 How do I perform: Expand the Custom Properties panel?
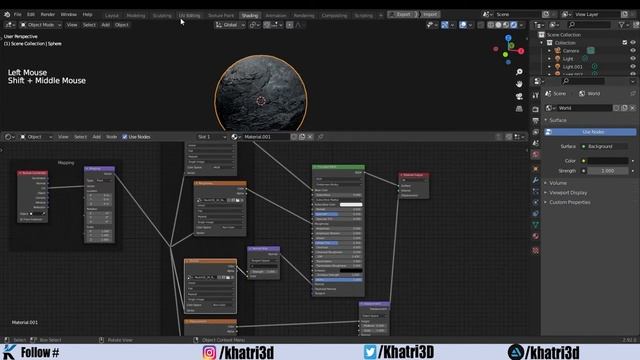coord(569,202)
